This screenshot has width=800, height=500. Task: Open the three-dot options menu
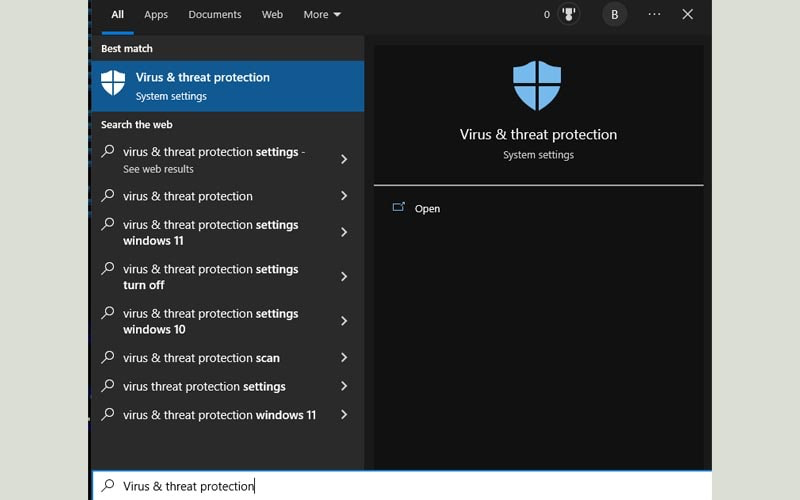point(654,15)
